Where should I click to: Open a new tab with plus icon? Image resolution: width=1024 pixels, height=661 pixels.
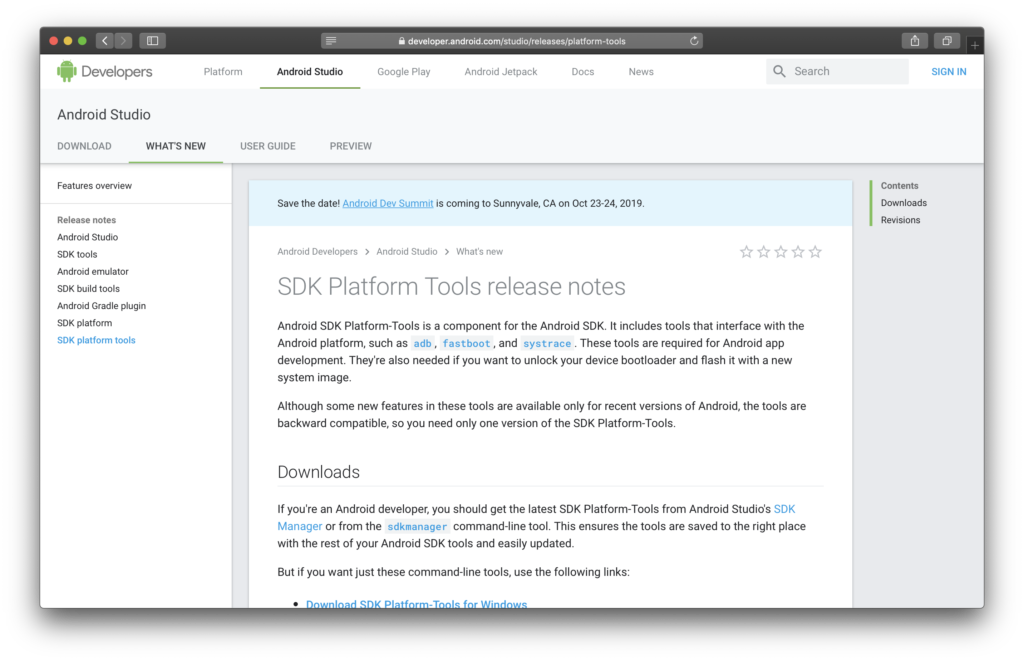(x=975, y=45)
